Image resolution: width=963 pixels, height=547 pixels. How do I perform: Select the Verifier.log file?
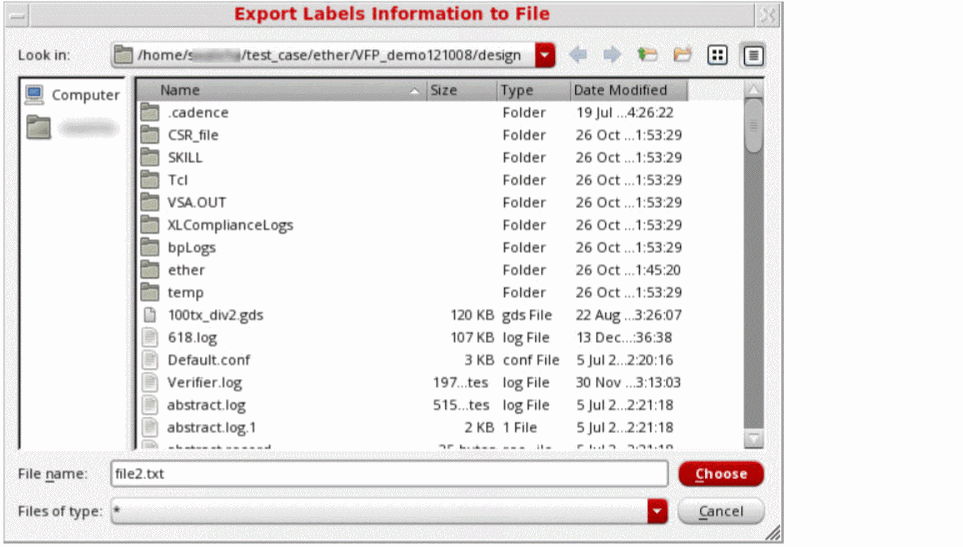tap(205, 383)
